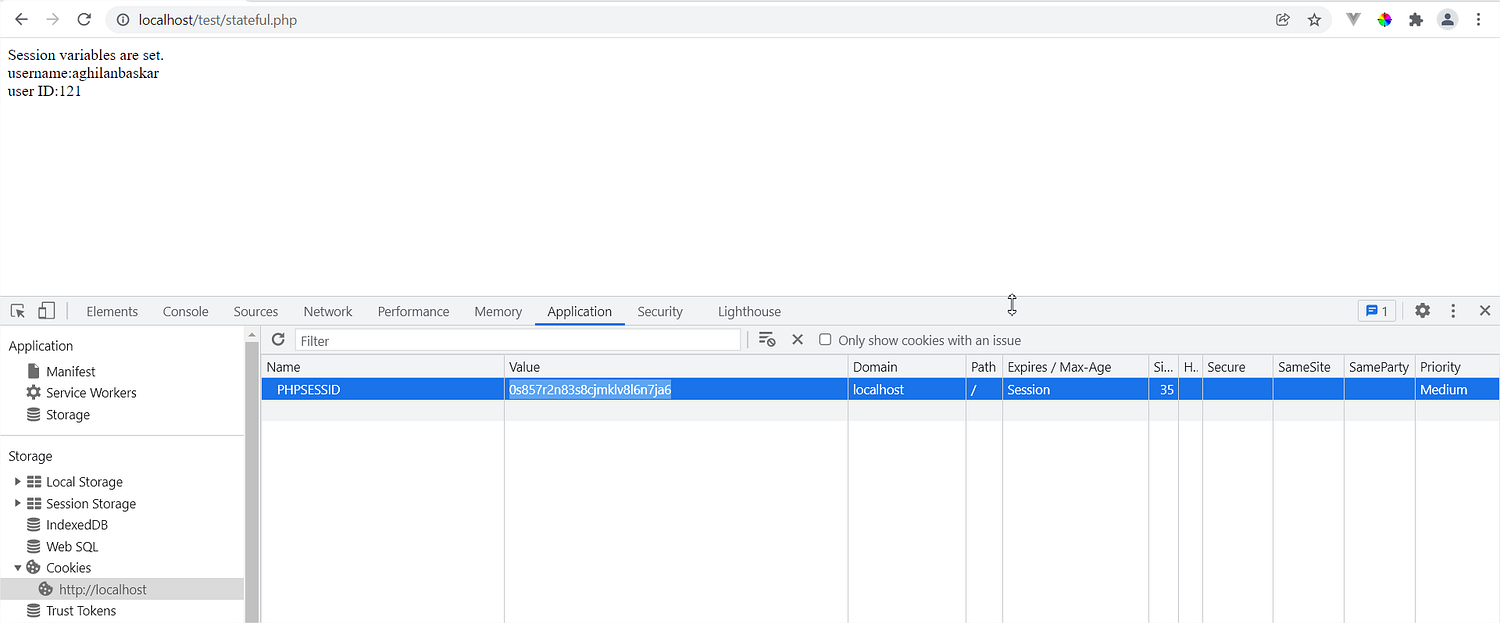Switch to the Memory tab
1500x623 pixels.
coord(498,311)
